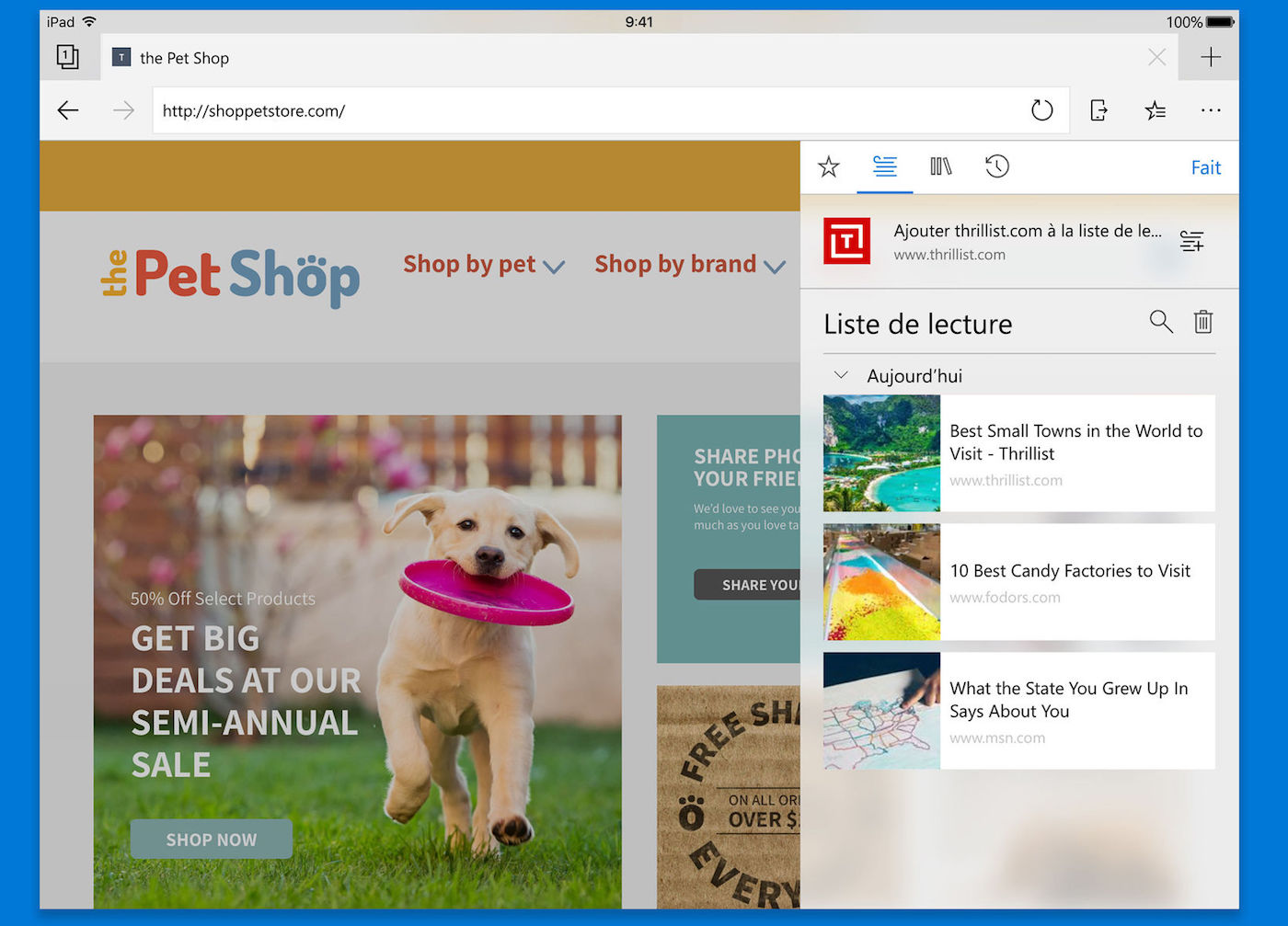The height and width of the screenshot is (926, 1288).
Task: Tap the battery indicator in status bar
Action: point(1220,22)
